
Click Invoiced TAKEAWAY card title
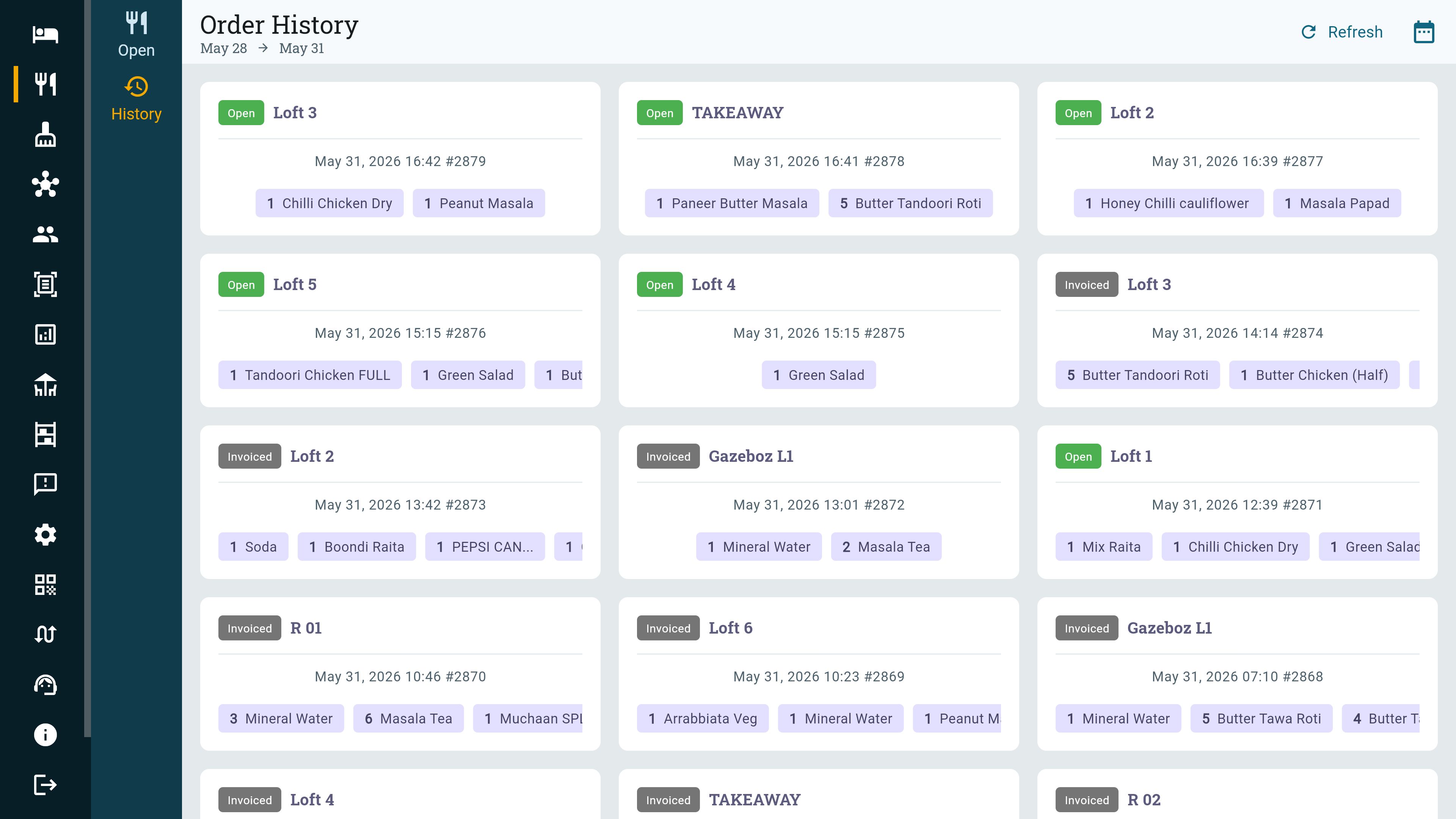[755, 800]
